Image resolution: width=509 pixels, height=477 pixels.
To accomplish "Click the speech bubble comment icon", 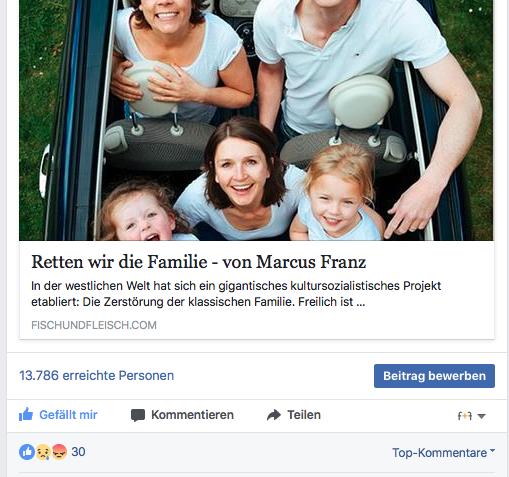I will click(138, 415).
